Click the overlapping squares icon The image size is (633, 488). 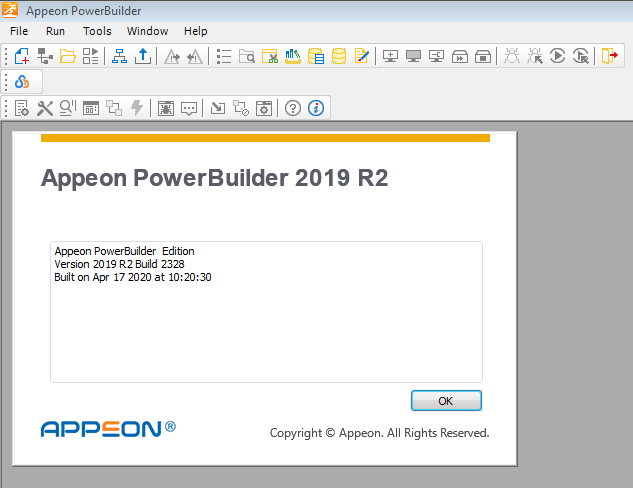(x=114, y=108)
